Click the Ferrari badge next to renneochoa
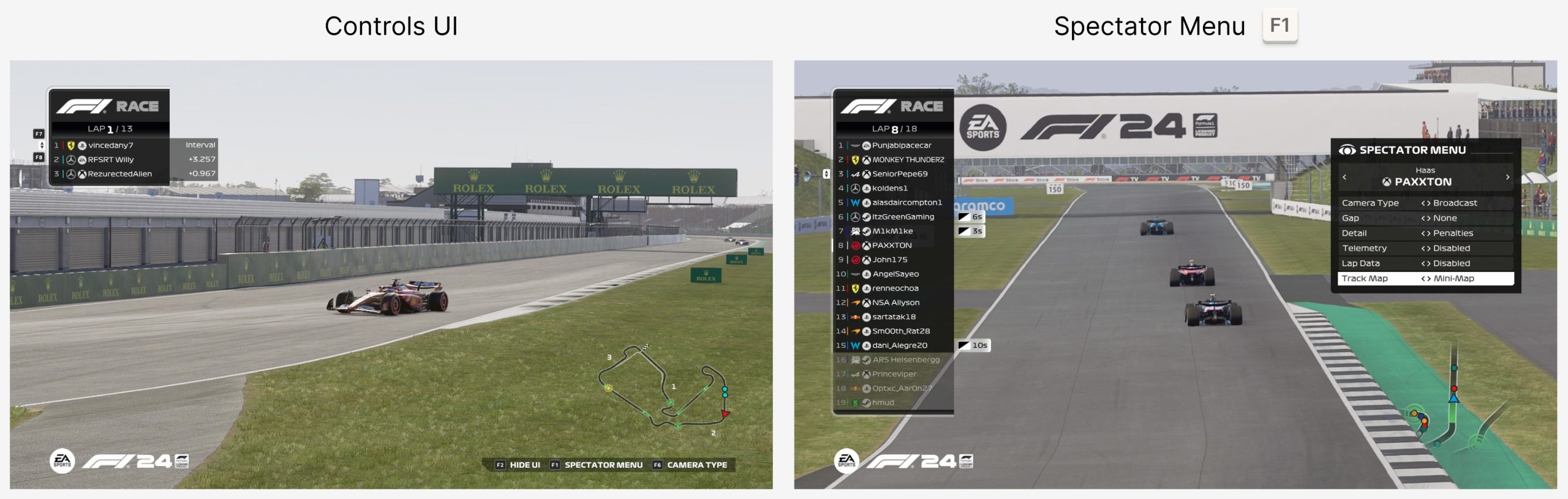This screenshot has height=499, width=1568. click(855, 288)
